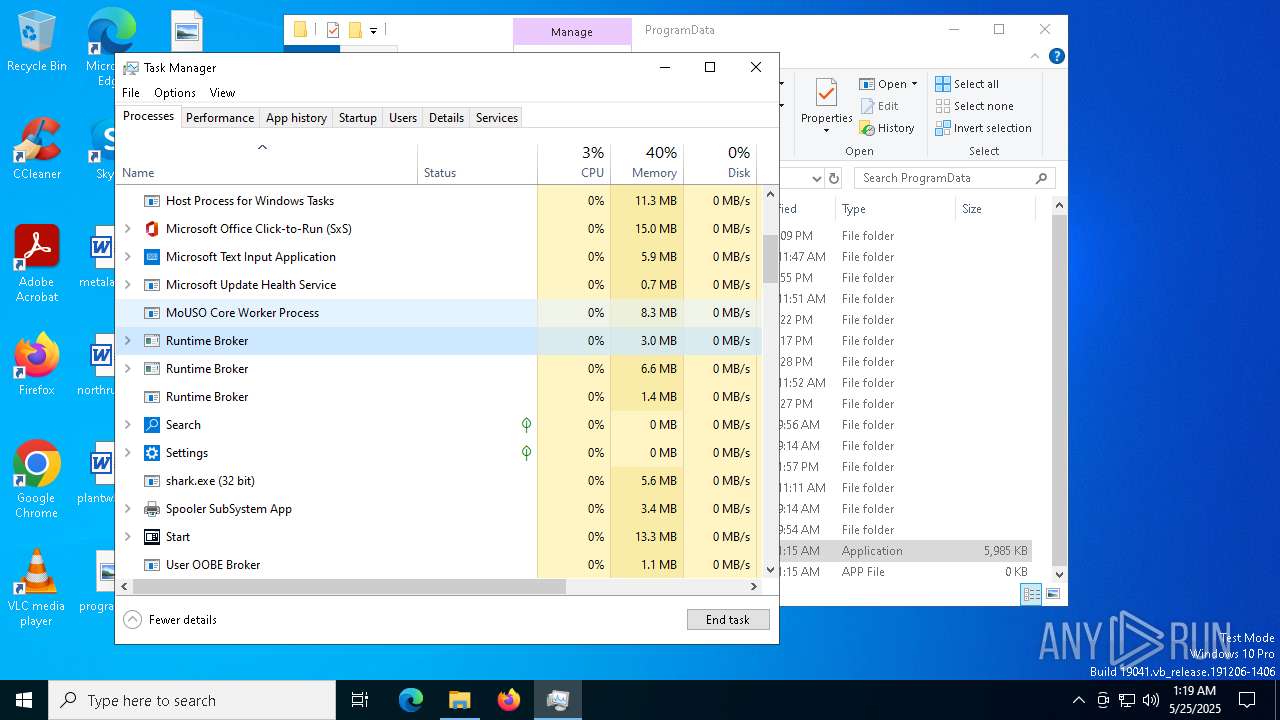Click the Explorer refresh button
The image size is (1280, 720).
[x=835, y=179]
